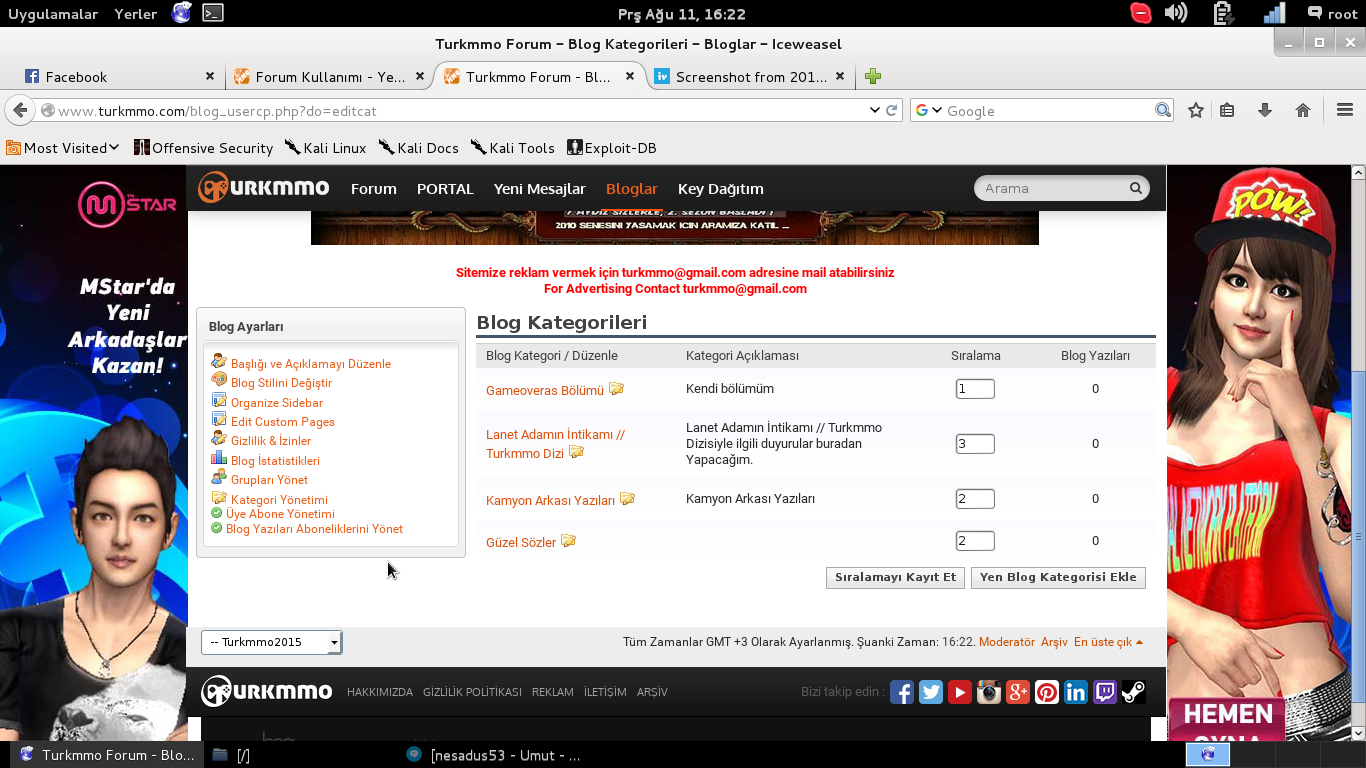Click folder icon next to Kamyon Arkası Yazıları

coord(628,499)
